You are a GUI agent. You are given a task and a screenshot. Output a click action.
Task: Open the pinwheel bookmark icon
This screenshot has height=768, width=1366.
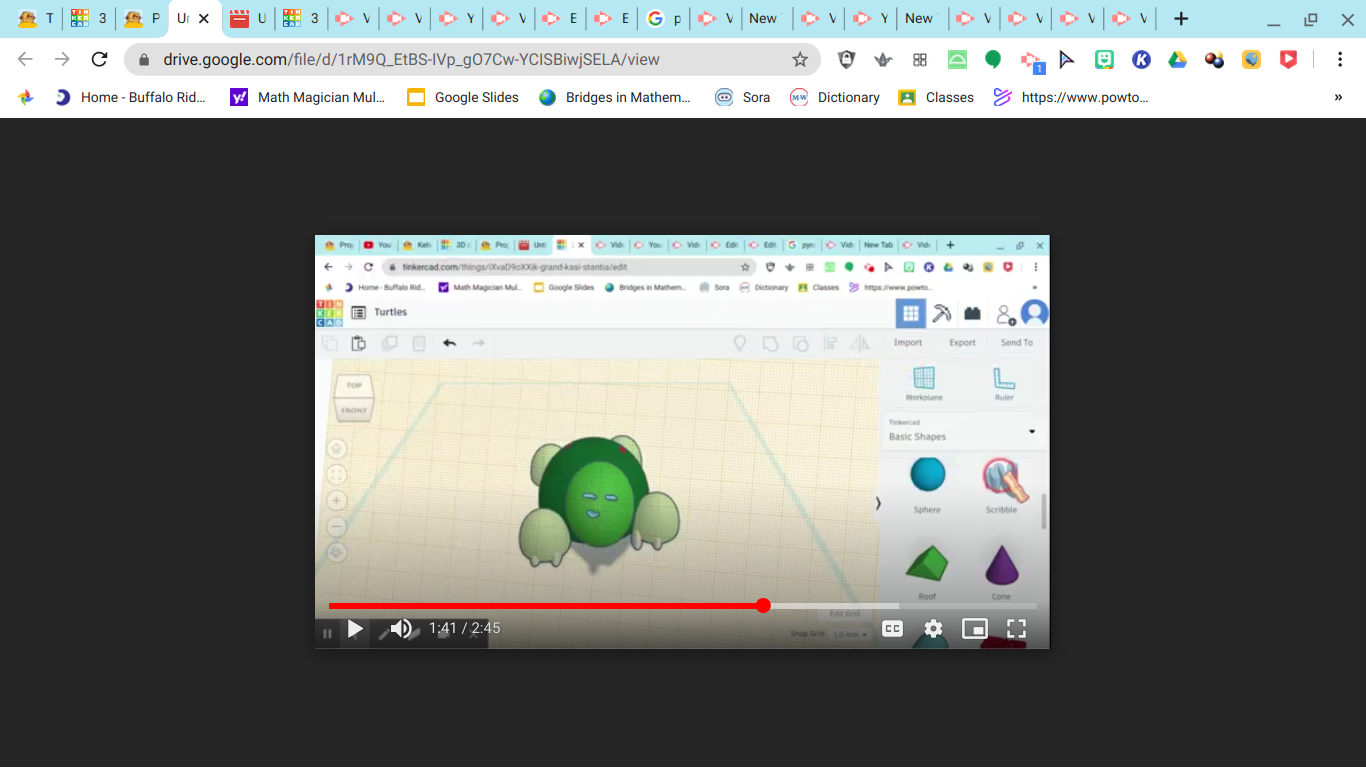tap(26, 97)
